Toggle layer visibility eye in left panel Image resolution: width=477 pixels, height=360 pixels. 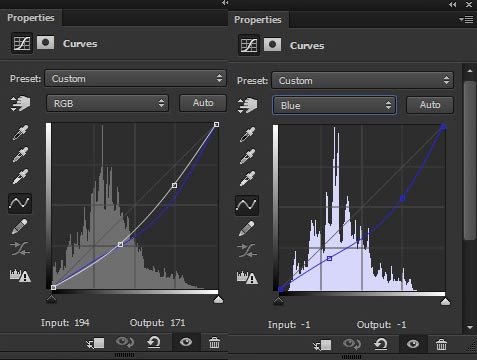pos(186,342)
